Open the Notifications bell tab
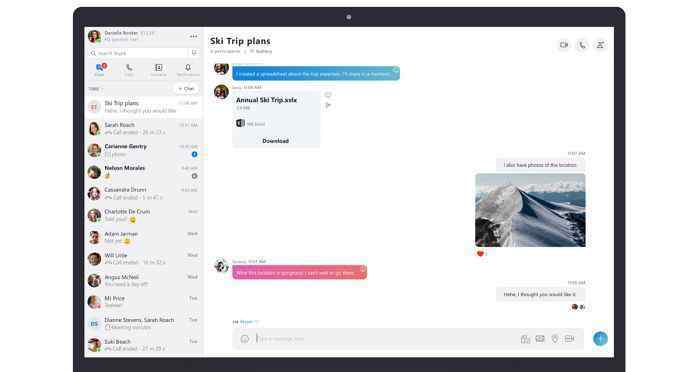700x372 pixels. click(188, 70)
